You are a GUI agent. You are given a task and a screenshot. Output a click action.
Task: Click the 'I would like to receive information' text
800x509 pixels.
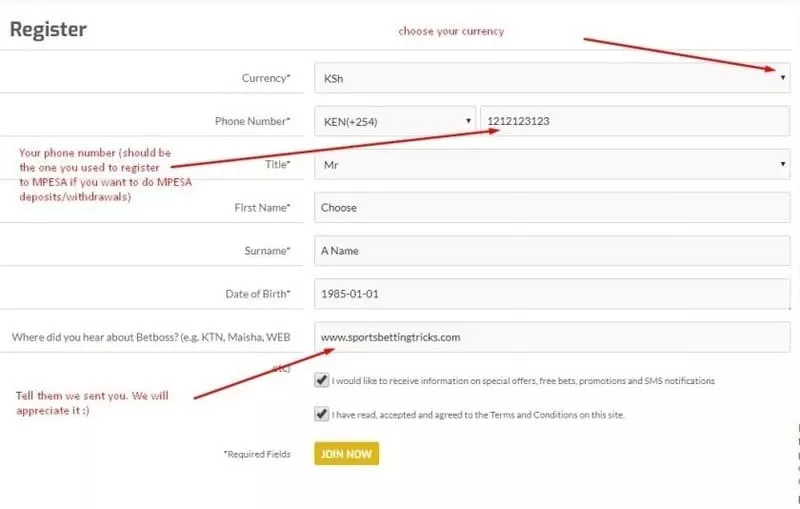[x=523, y=380]
